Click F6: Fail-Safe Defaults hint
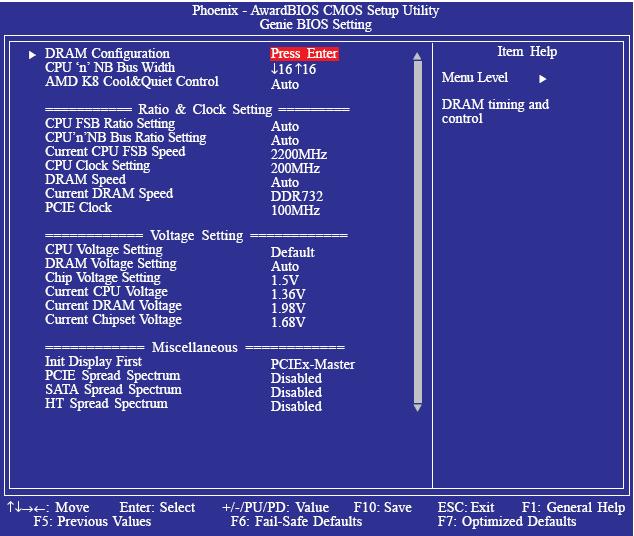The image size is (634, 536). point(296,522)
